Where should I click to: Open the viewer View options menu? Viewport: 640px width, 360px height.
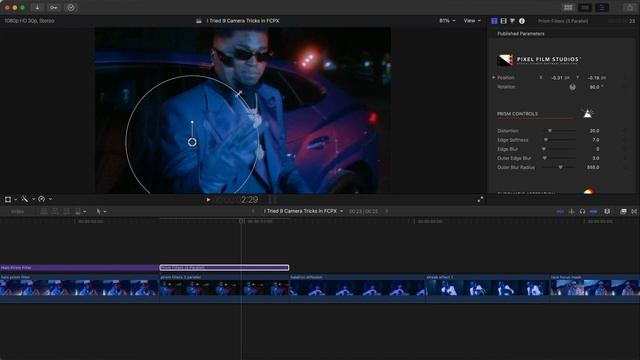[x=472, y=20]
